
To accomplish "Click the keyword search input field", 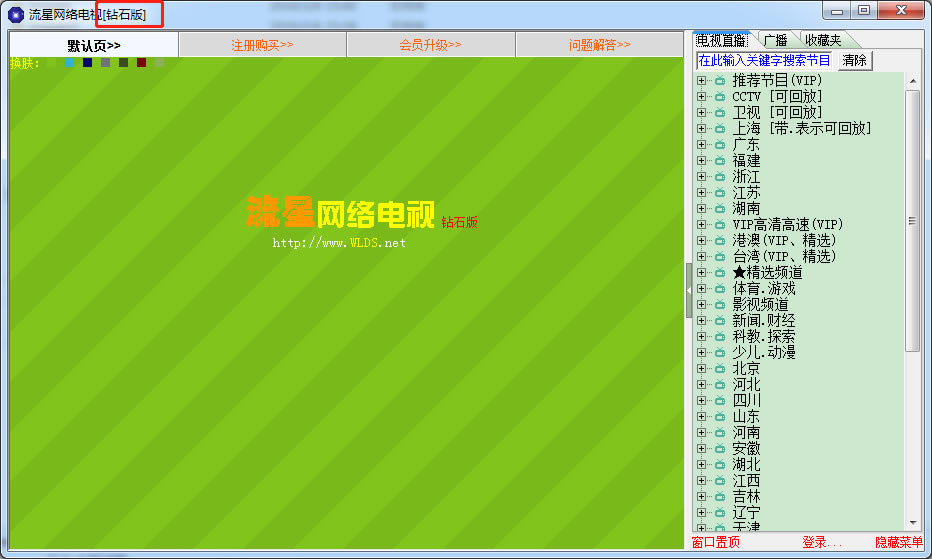I will pyautogui.click(x=765, y=61).
